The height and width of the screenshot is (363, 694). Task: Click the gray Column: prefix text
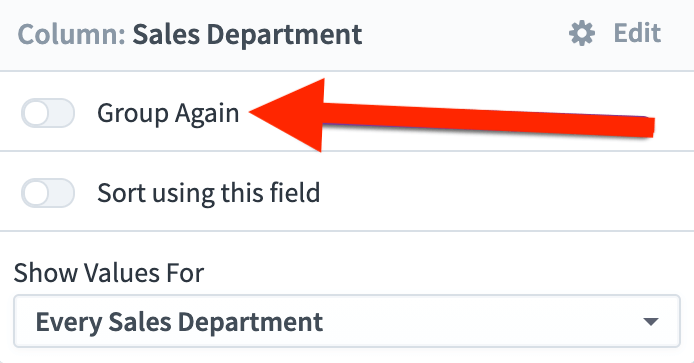[x=72, y=35]
